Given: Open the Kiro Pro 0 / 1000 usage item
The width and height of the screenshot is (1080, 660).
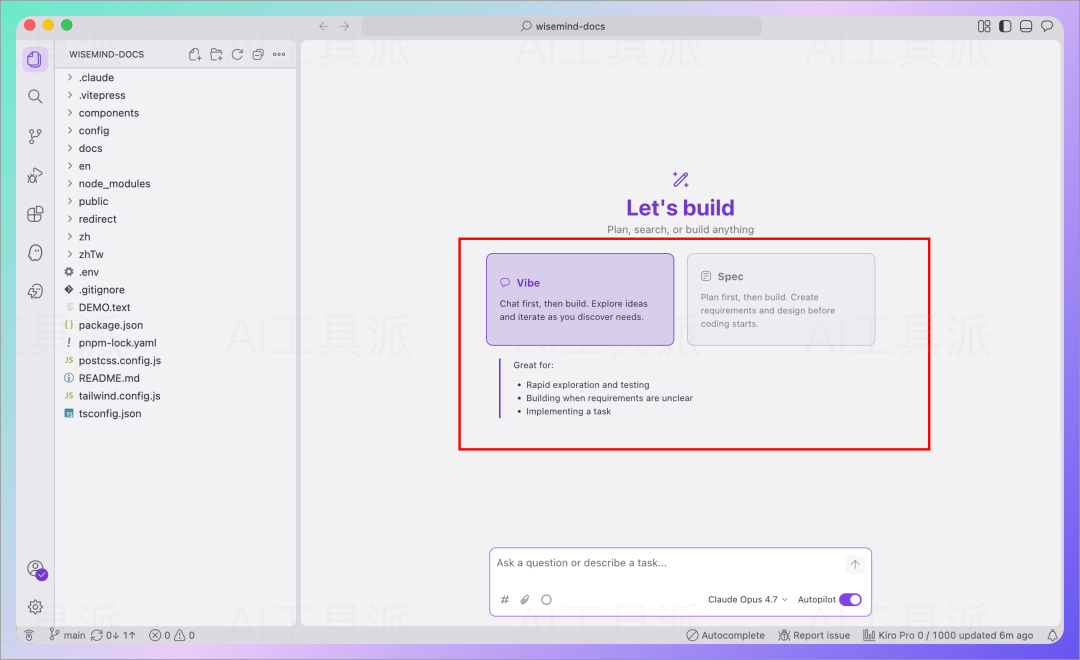Looking at the screenshot, I should 948,635.
